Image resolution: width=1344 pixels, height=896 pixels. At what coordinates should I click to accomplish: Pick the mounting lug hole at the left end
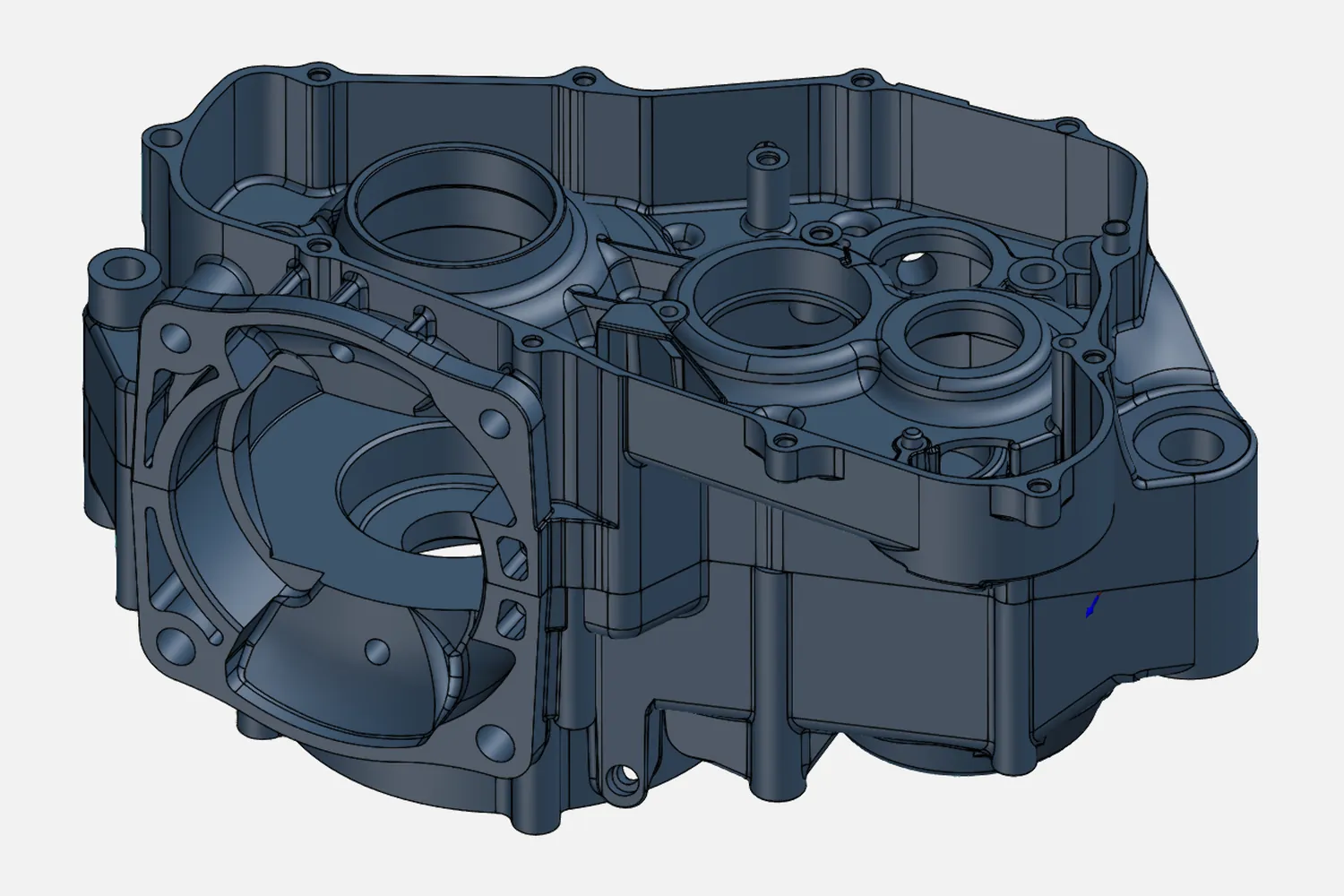click(x=125, y=269)
